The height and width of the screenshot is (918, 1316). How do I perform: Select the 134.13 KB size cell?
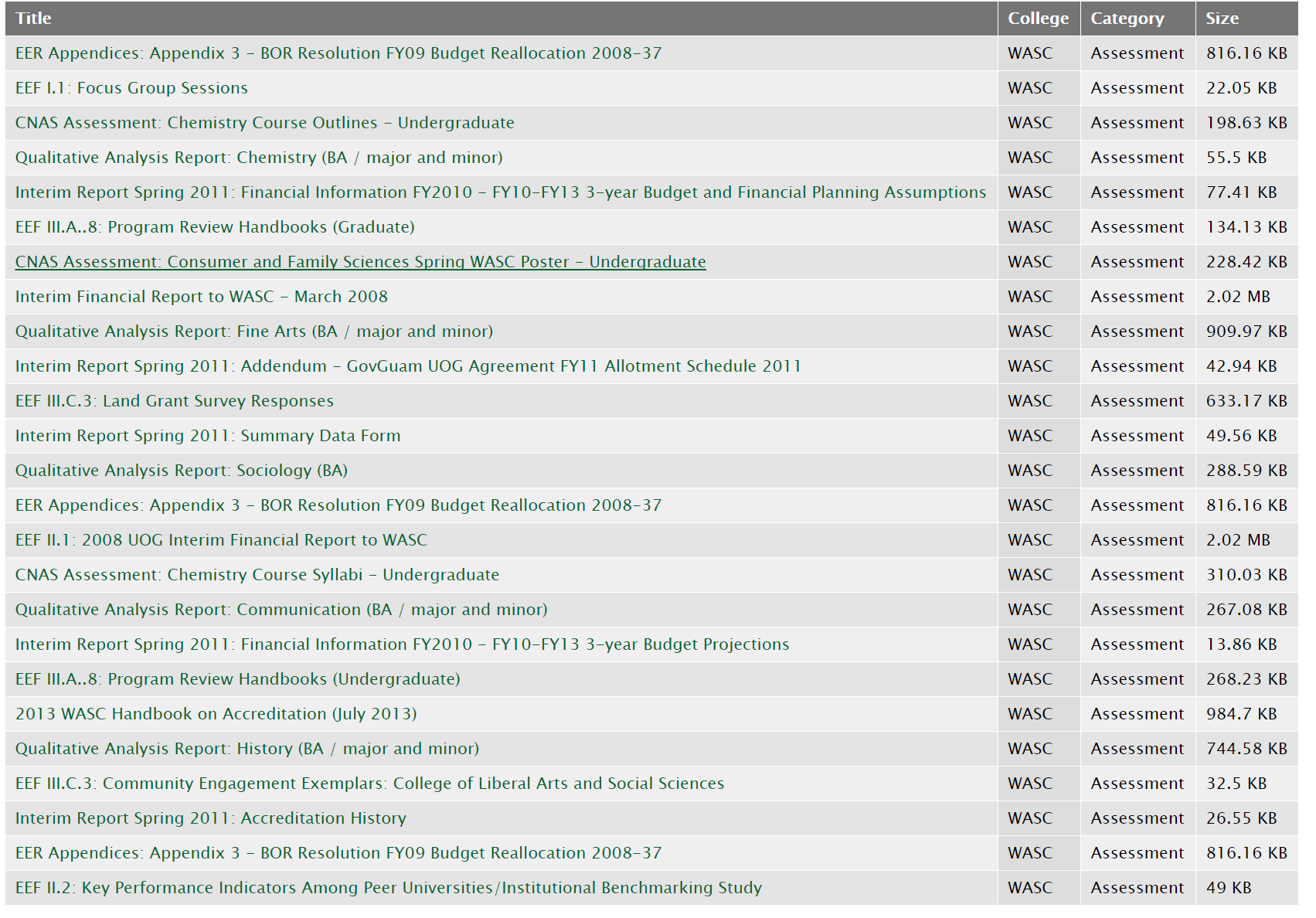(x=1246, y=227)
